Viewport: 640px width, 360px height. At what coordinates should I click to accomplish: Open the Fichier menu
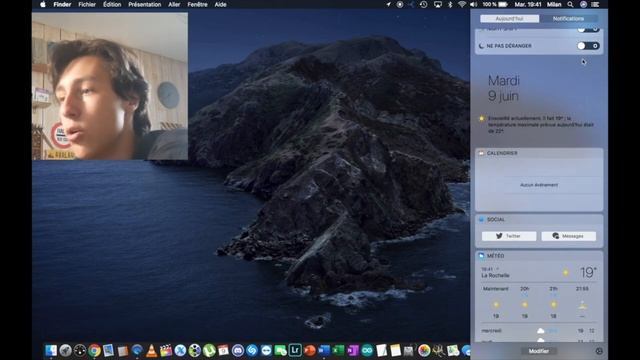[87, 4]
